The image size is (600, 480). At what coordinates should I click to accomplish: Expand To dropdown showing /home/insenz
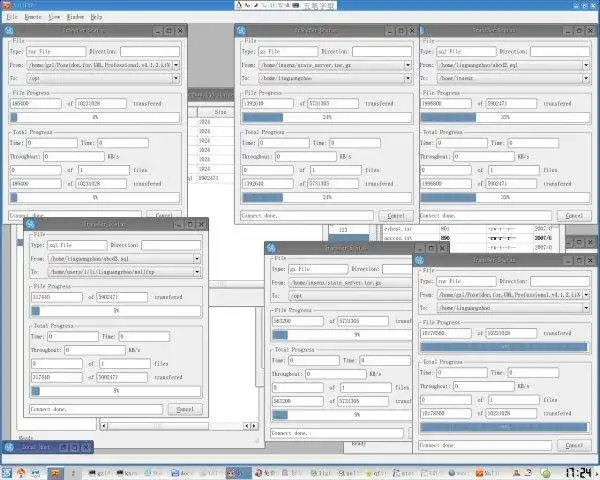586,78
